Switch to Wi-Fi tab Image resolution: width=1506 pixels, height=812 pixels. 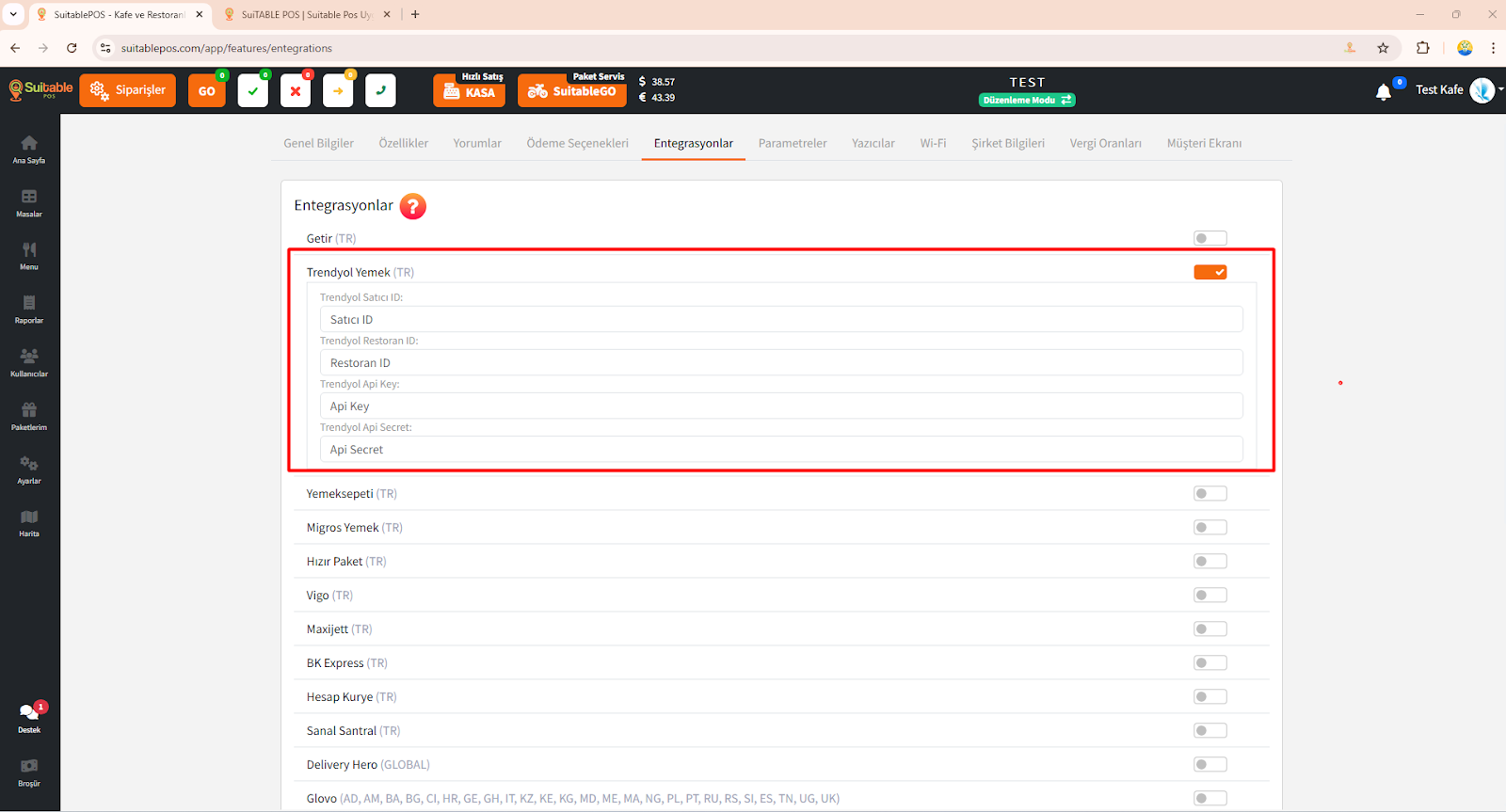pyautogui.click(x=934, y=143)
